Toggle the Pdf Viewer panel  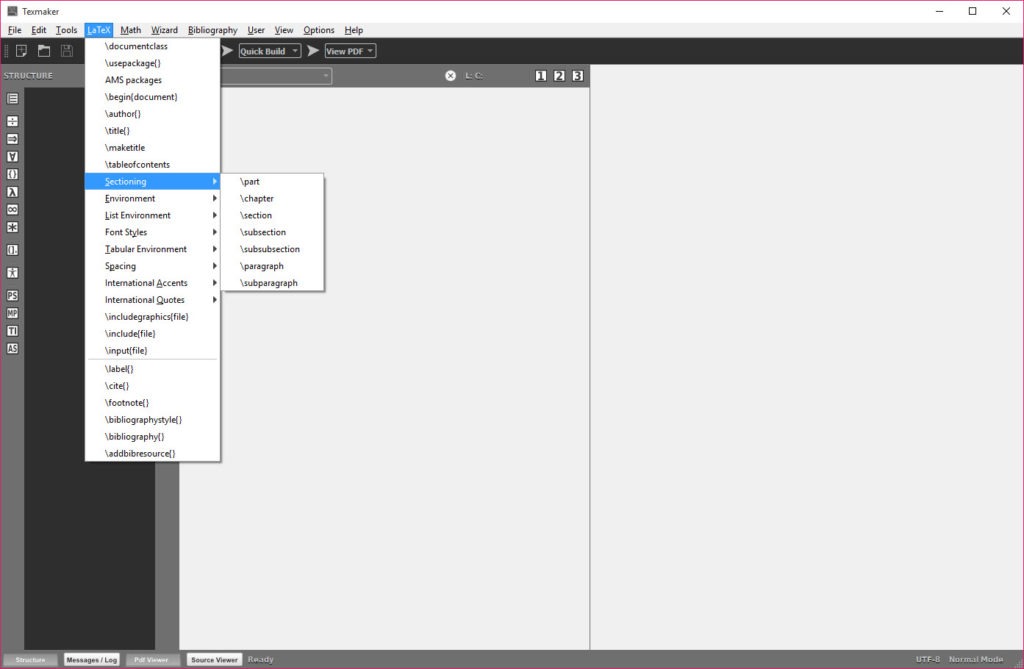coord(151,660)
